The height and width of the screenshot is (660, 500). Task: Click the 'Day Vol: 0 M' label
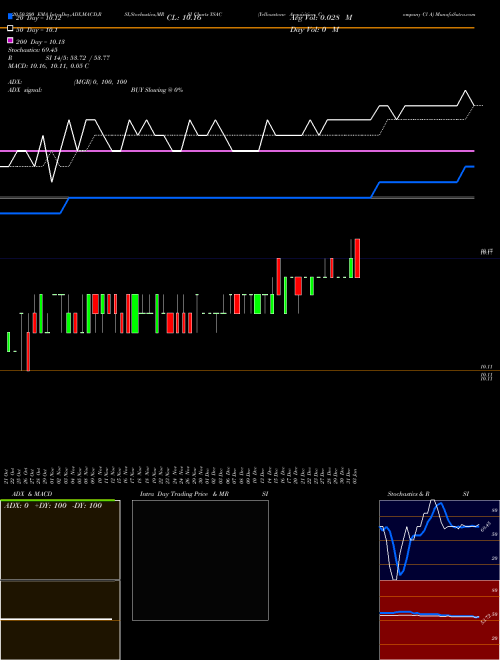point(314,30)
